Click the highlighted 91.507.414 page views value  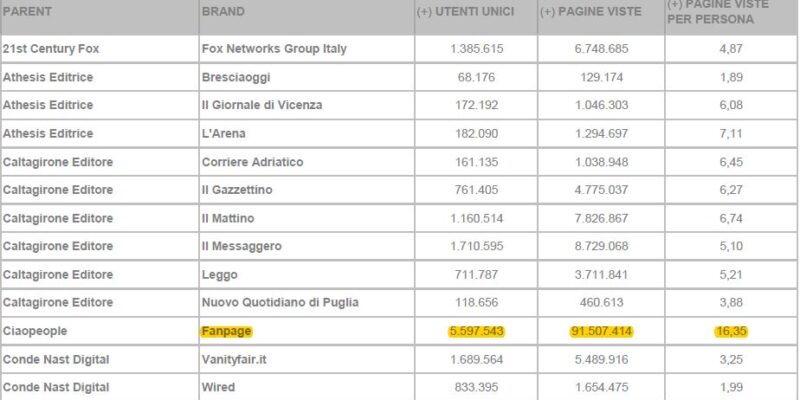(601, 332)
